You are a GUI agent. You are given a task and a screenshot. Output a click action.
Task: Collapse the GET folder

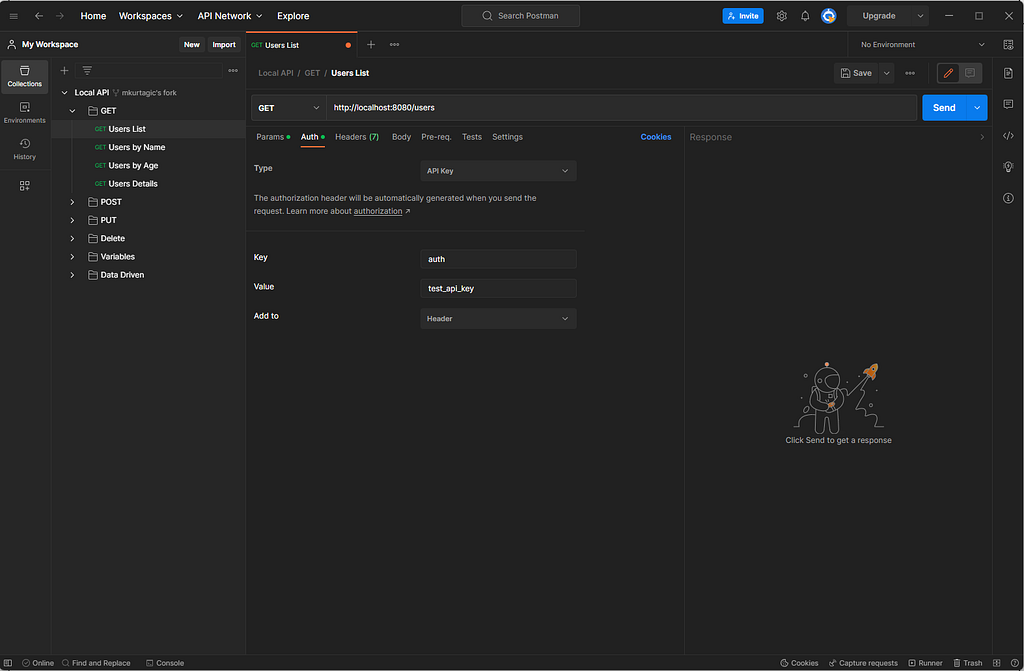click(x=72, y=111)
